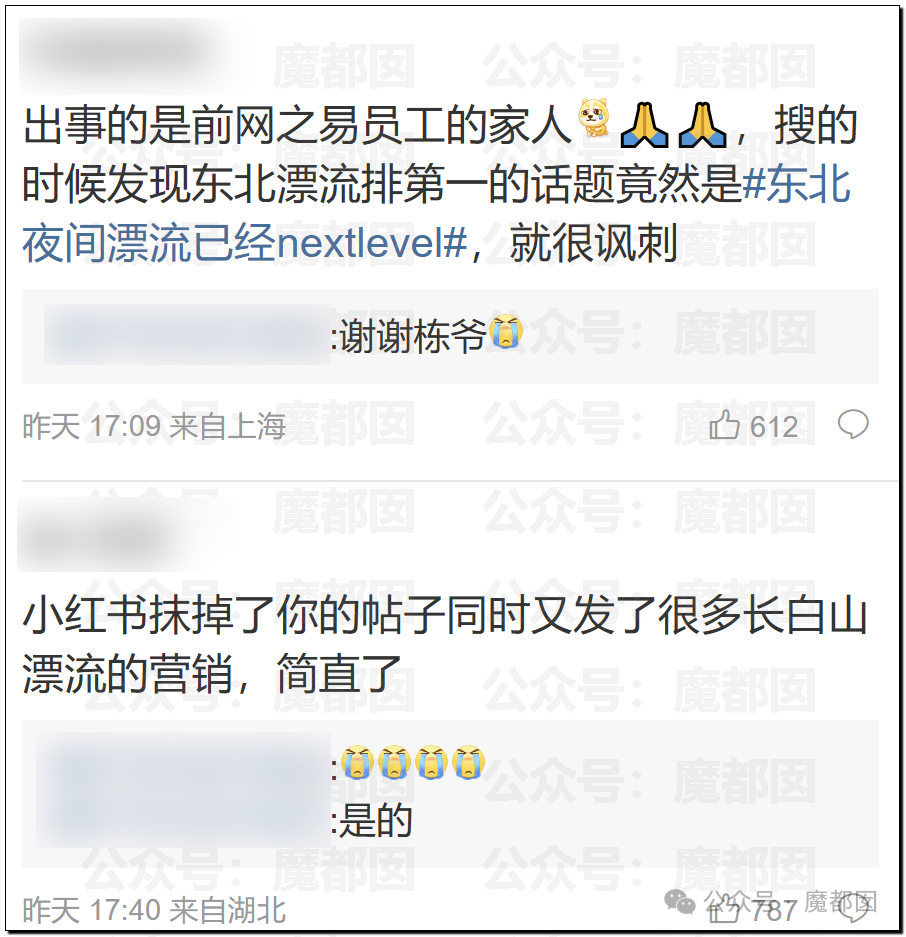Click the 昨天 17:40 来自湖北 timestamp
906x937 pixels.
pyautogui.click(x=154, y=911)
